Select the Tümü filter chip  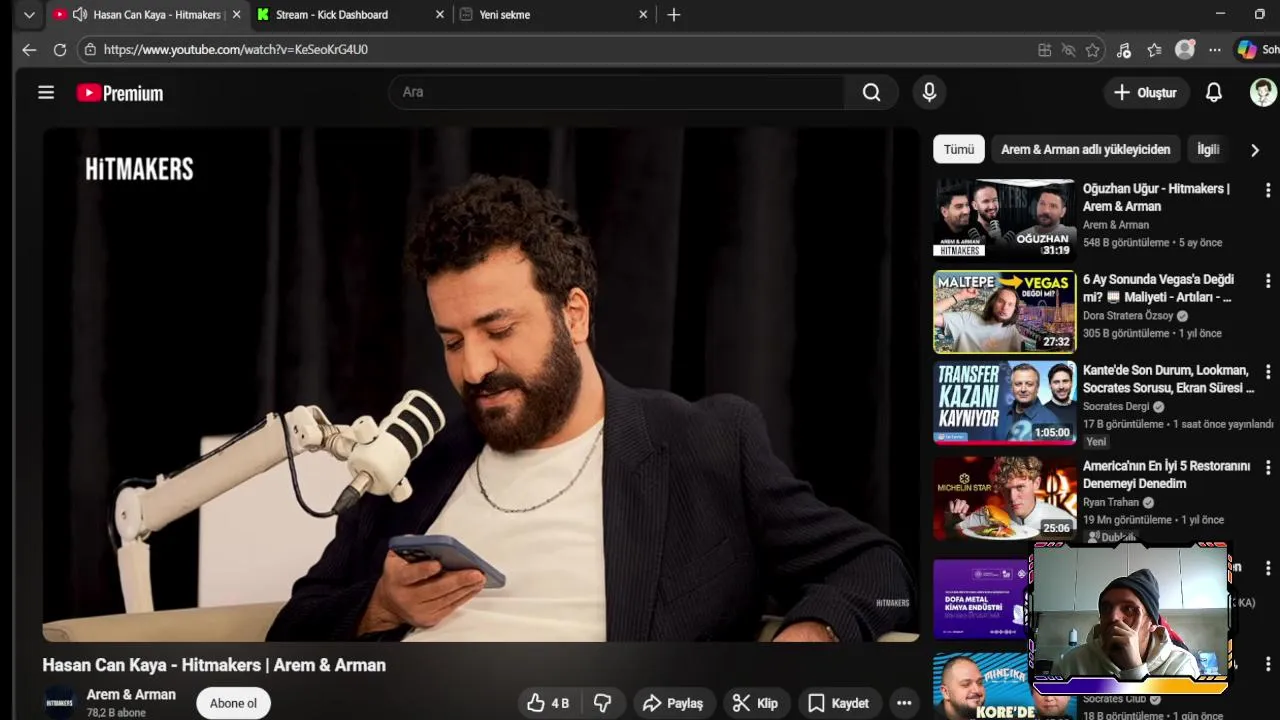(x=958, y=149)
